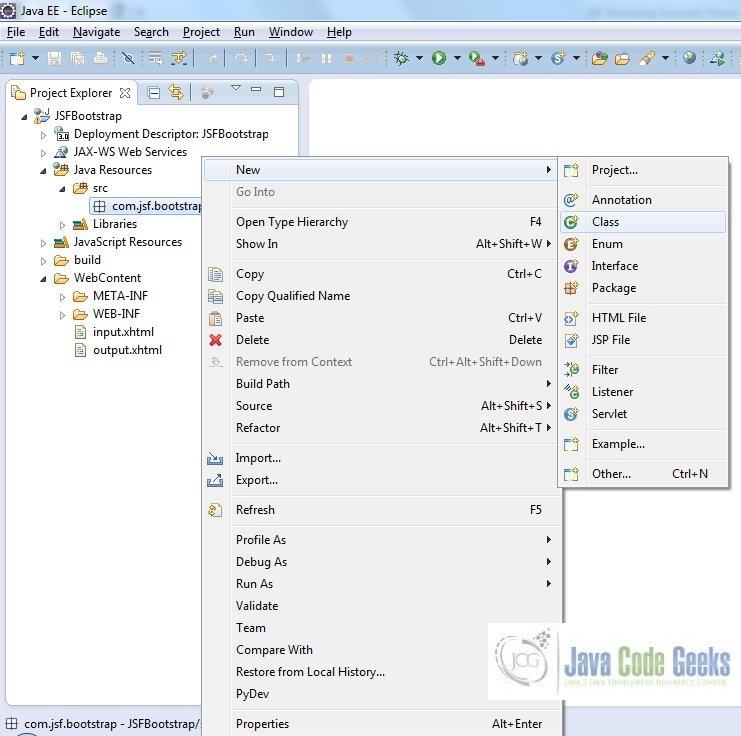Maximize the Project Explorer panel
This screenshot has width=741, height=736.
pos(279,92)
